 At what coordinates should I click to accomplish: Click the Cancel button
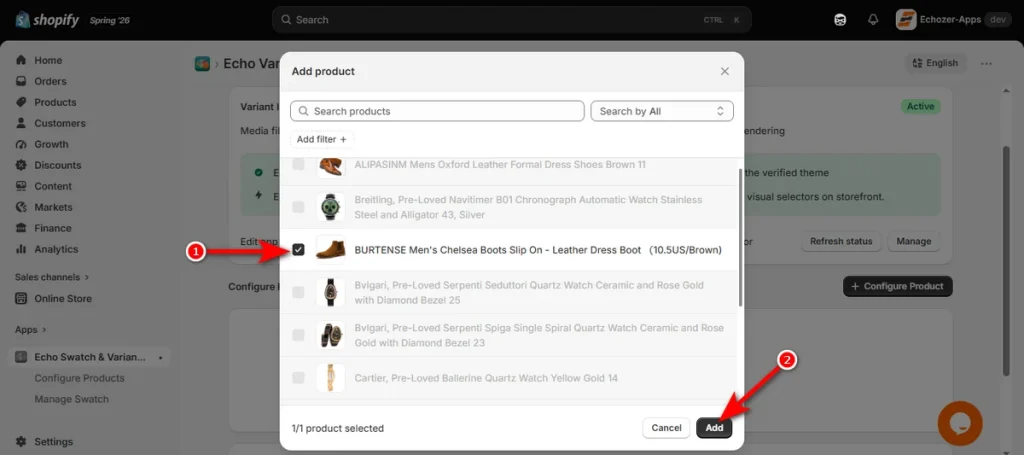point(666,428)
